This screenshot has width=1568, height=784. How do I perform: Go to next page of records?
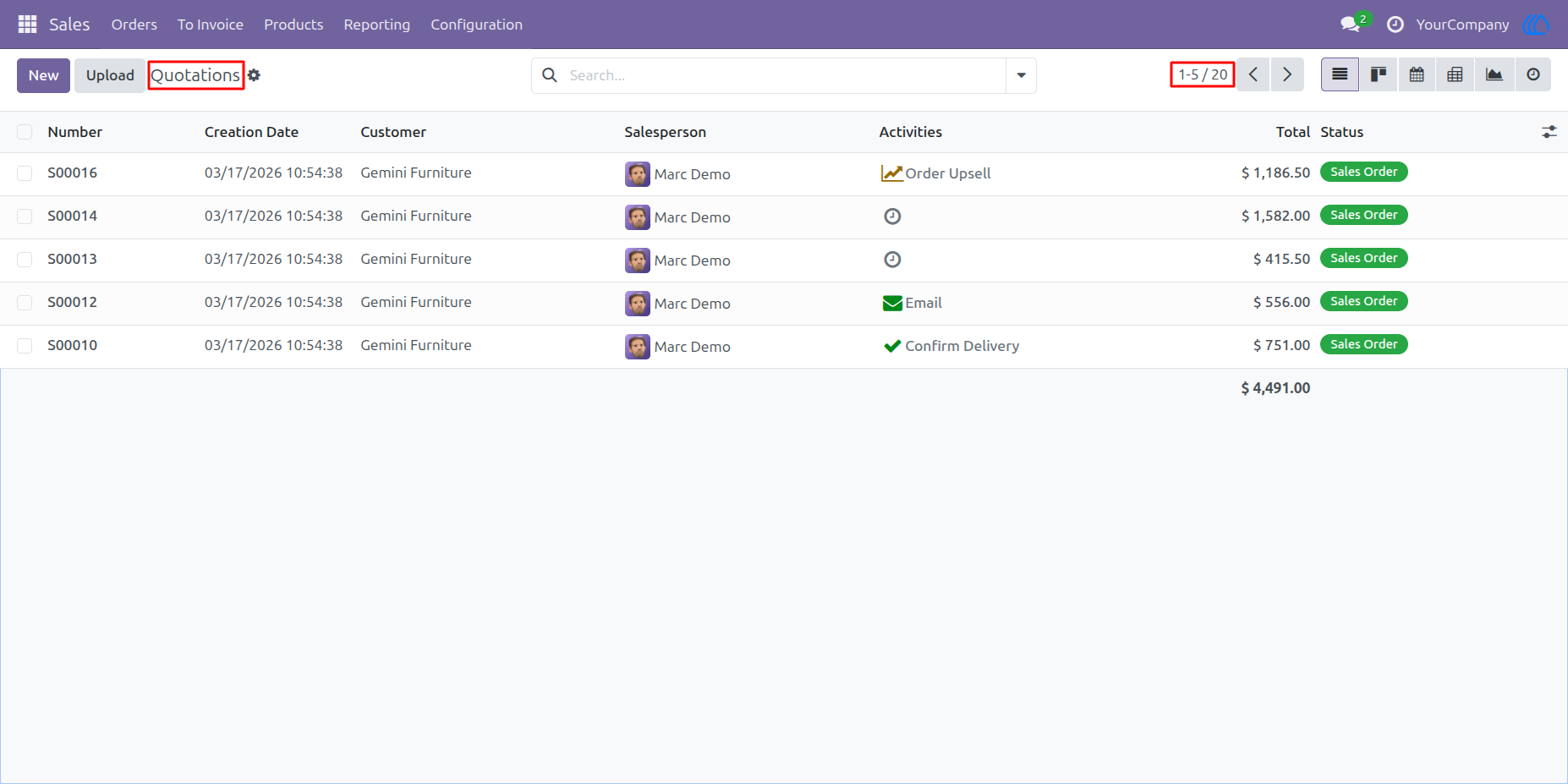click(x=1287, y=74)
